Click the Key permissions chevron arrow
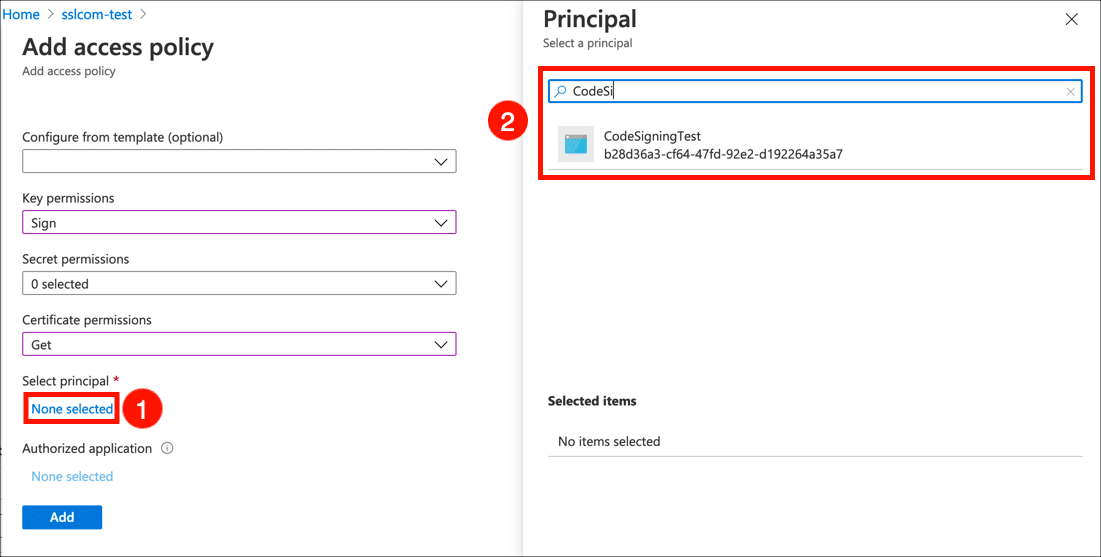 click(x=441, y=223)
